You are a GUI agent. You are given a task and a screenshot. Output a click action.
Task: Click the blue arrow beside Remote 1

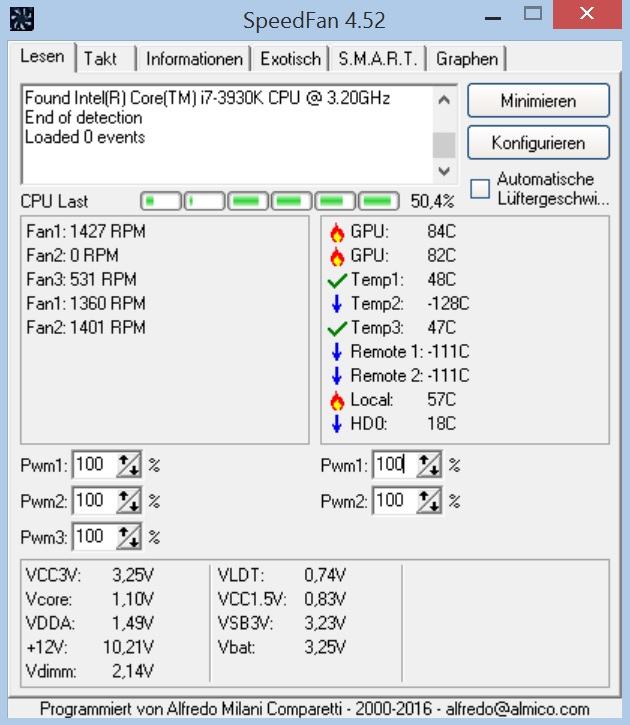[x=336, y=352]
